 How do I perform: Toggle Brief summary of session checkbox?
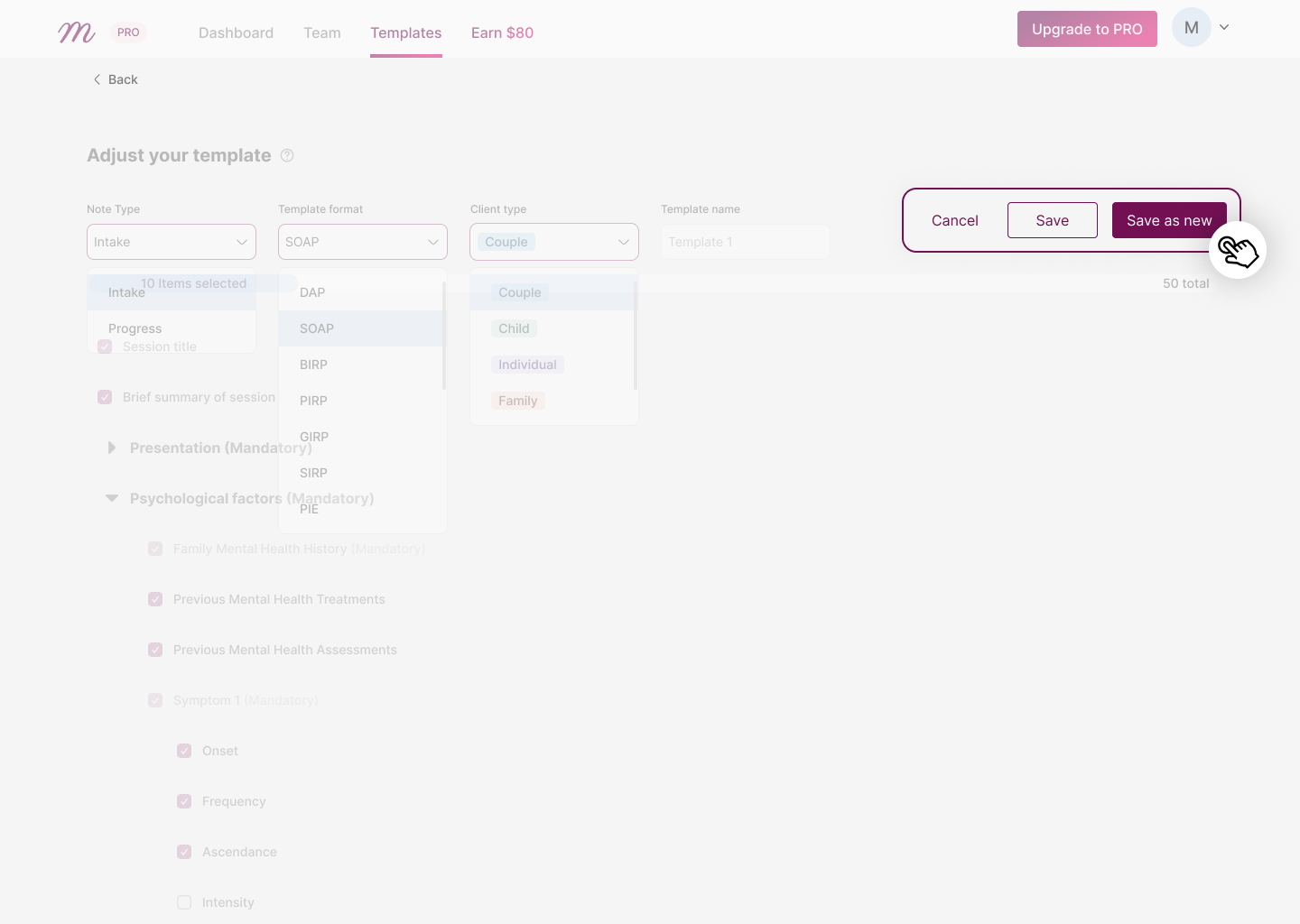(x=105, y=397)
